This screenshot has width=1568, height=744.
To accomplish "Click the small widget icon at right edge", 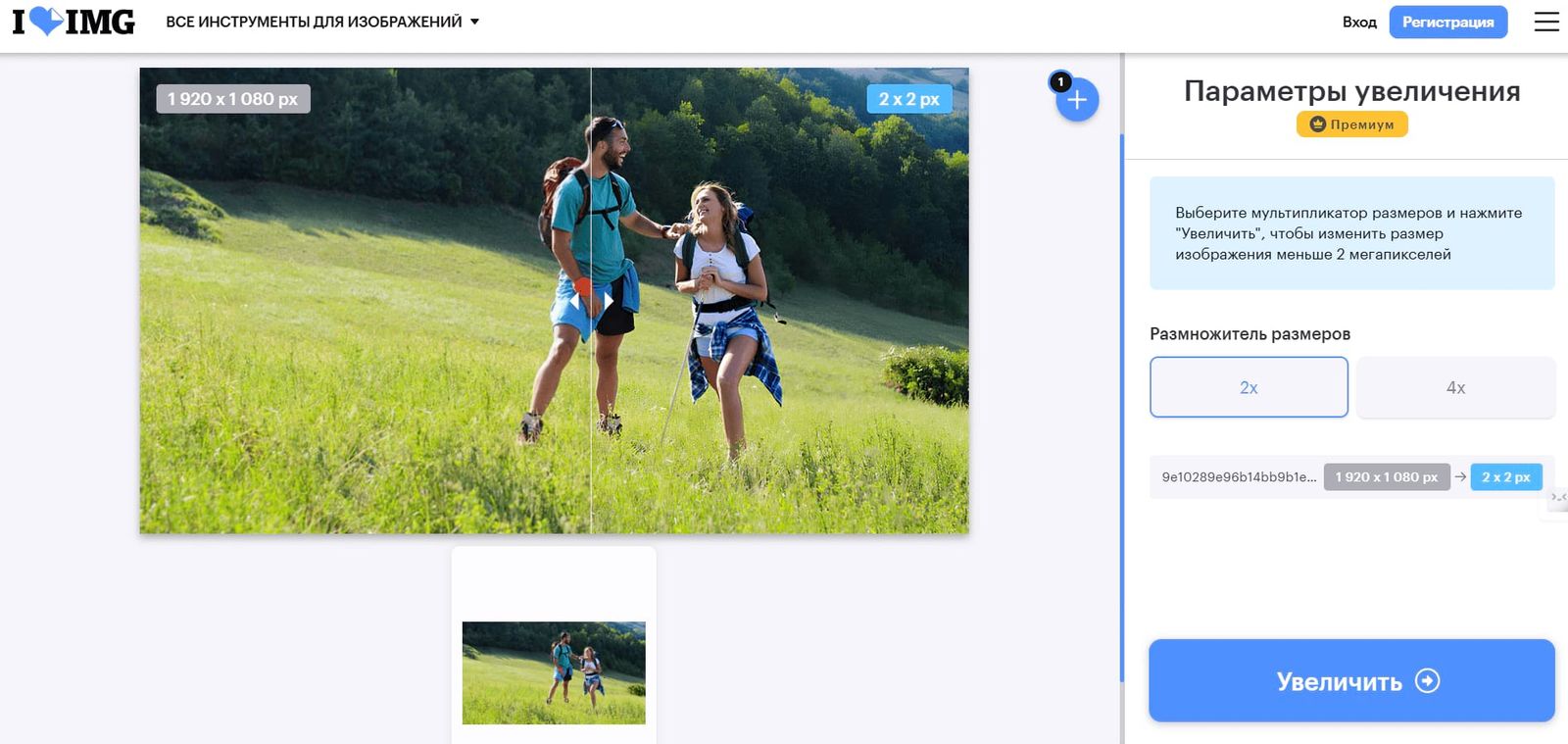I will click(1557, 498).
